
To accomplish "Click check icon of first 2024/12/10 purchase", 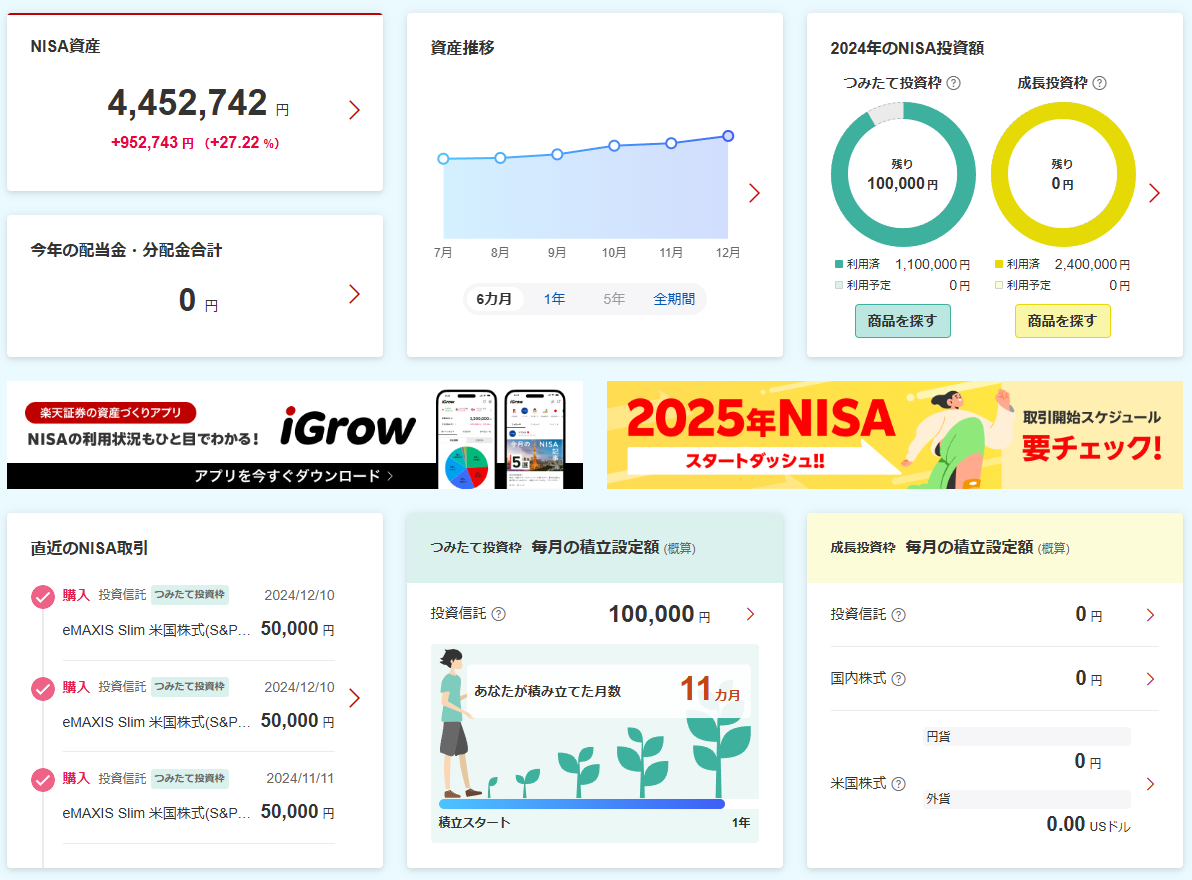I will tap(43, 597).
